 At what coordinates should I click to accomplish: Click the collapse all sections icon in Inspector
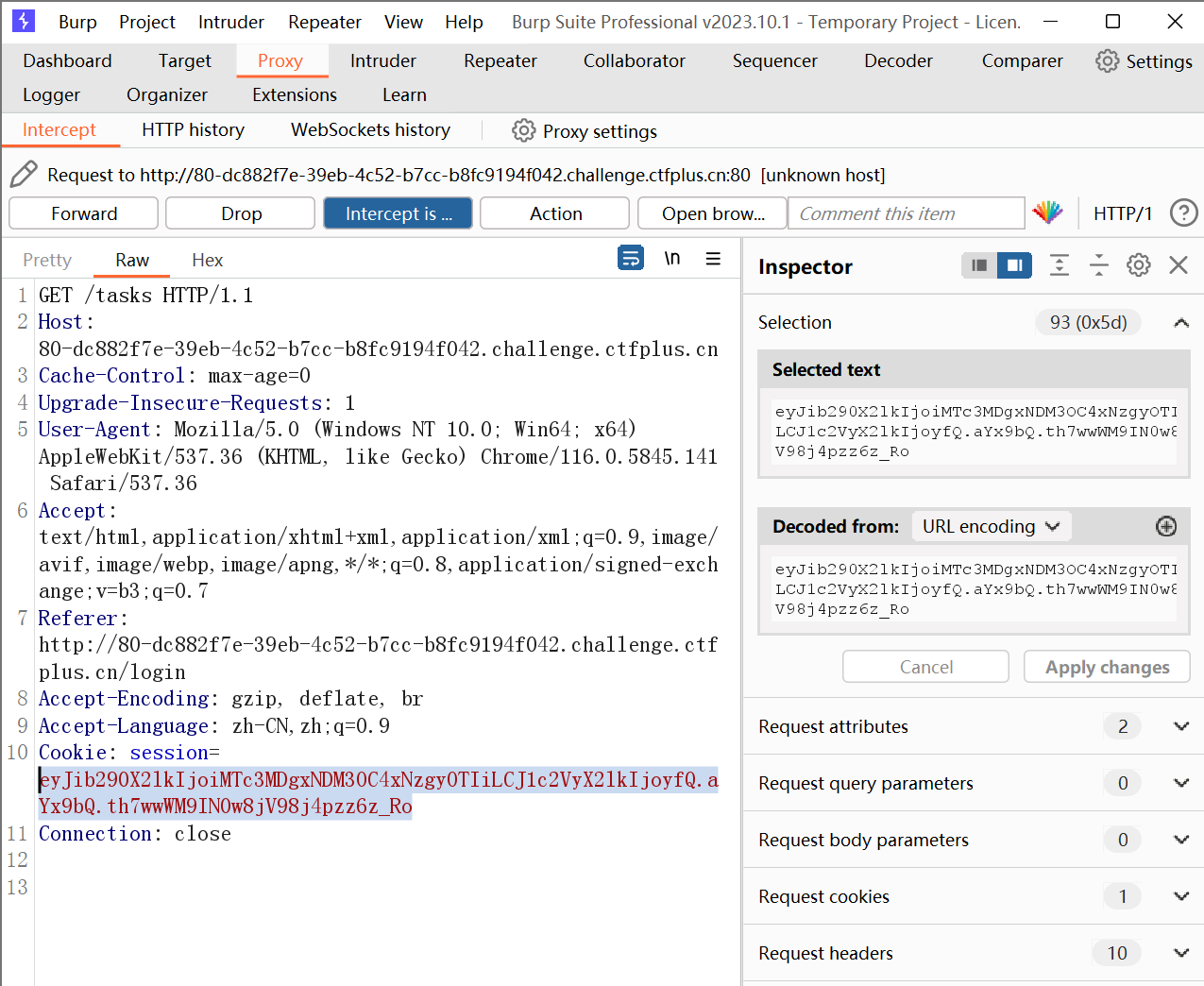(1099, 265)
